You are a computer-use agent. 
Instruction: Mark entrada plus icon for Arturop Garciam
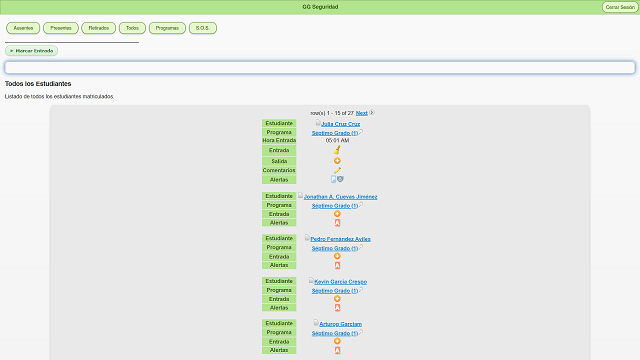(337, 341)
